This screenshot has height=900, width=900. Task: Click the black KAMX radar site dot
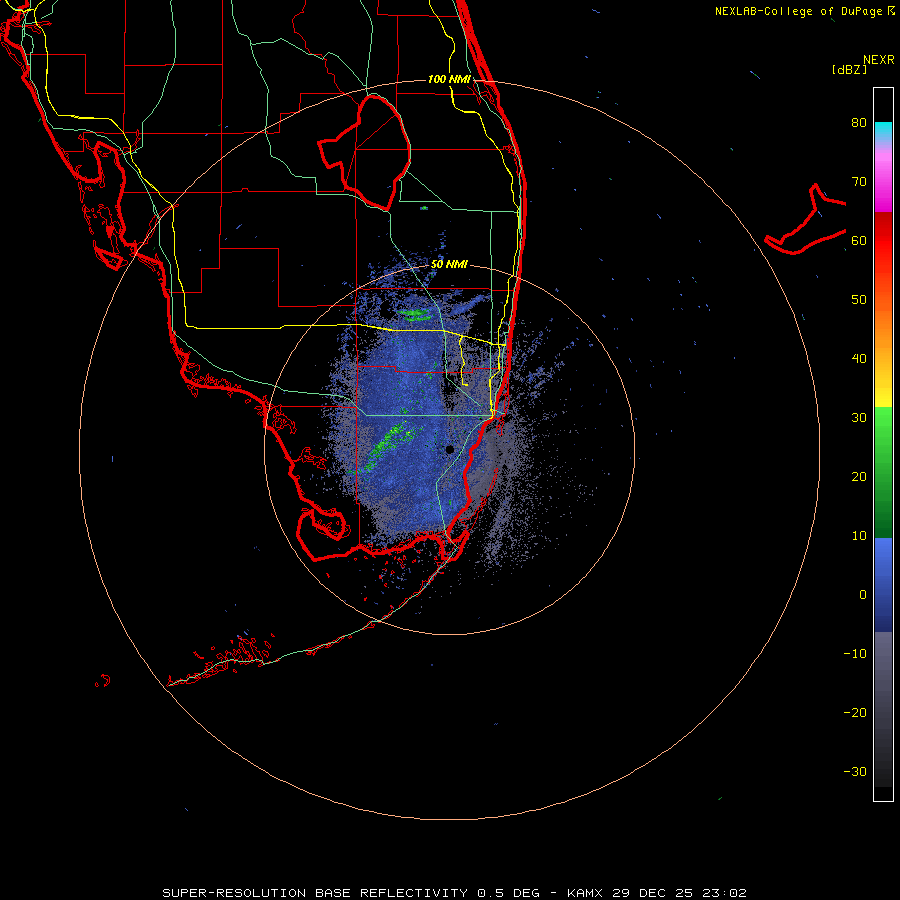pyautogui.click(x=450, y=449)
